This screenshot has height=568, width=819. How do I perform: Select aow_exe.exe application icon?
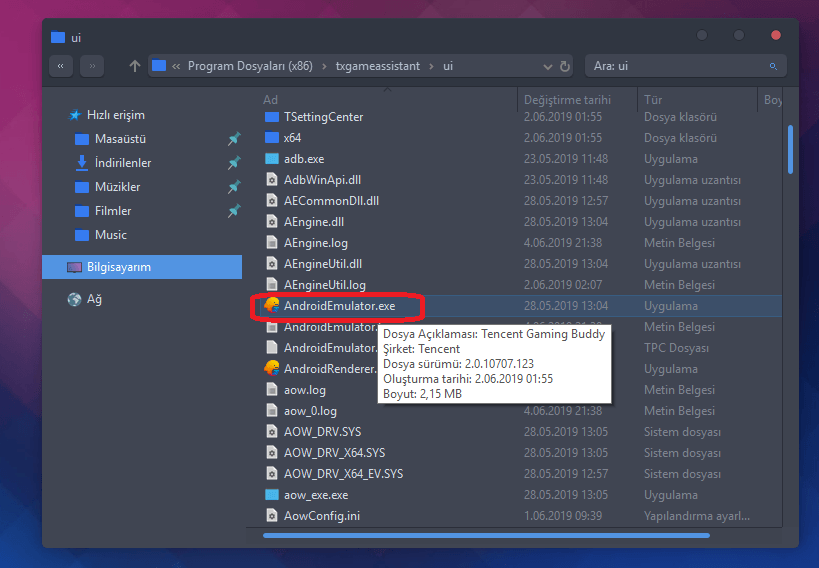pyautogui.click(x=272, y=495)
